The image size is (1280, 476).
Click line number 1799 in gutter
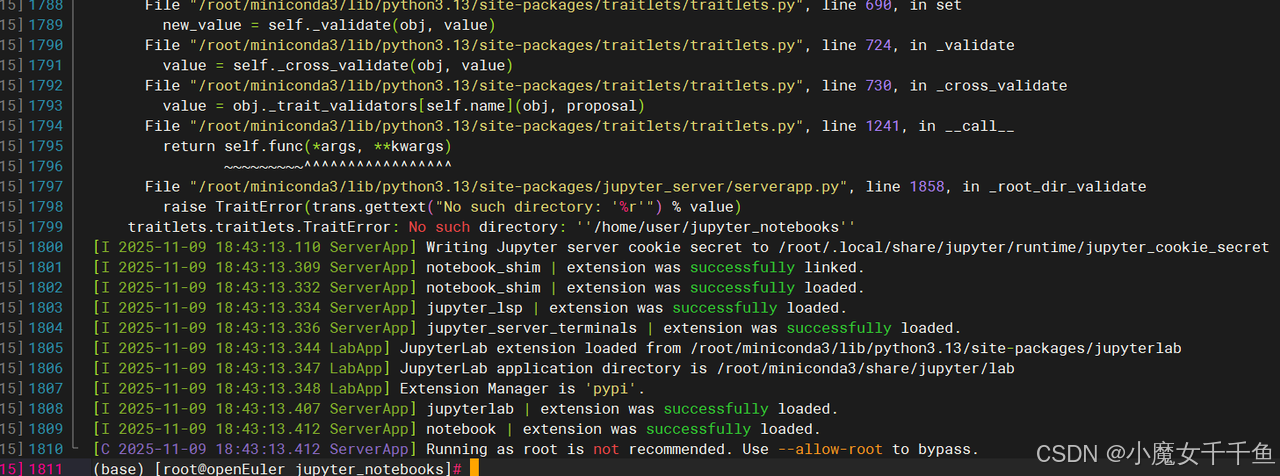[45, 227]
